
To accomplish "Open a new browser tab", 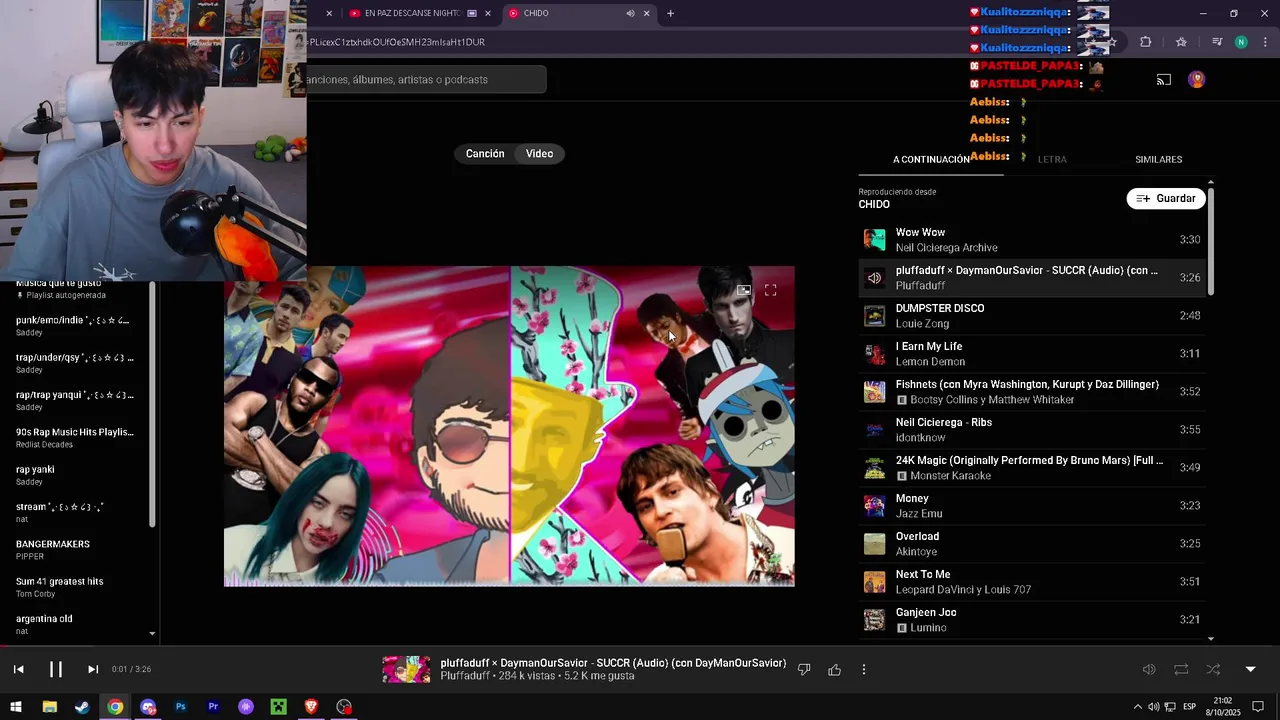I will click(670, 13).
